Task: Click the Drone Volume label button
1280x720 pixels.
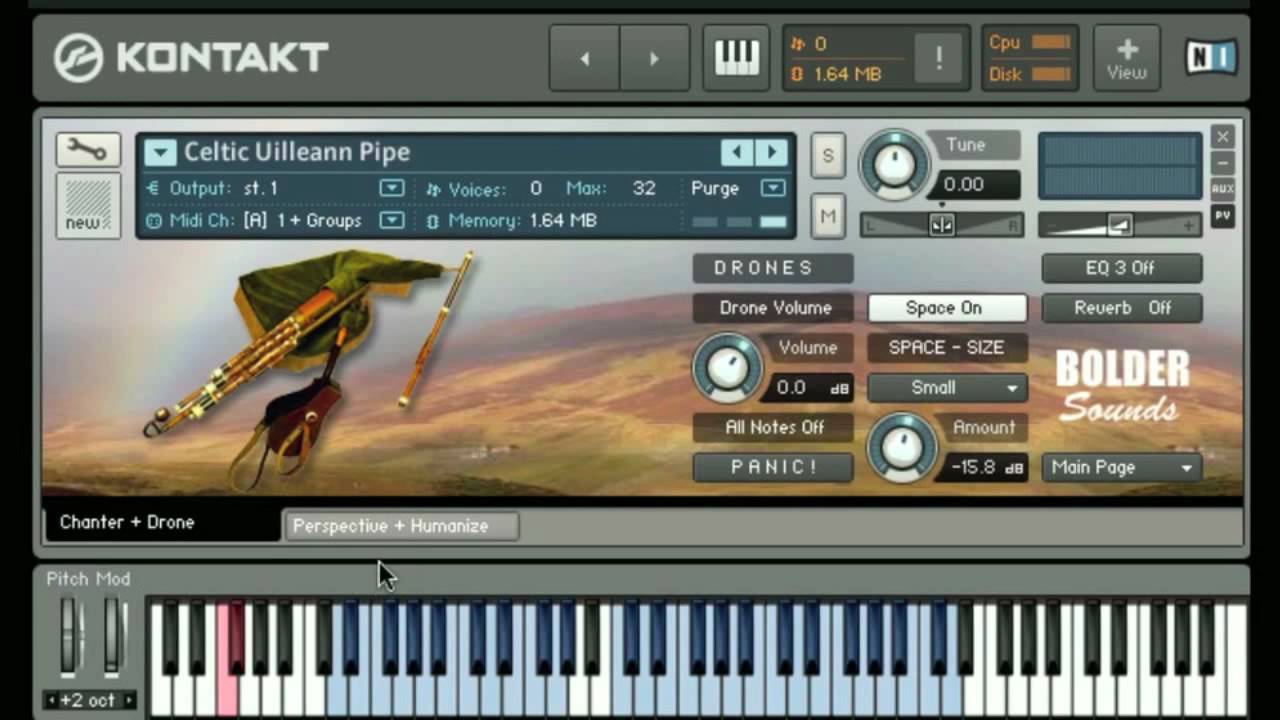Action: [x=773, y=308]
